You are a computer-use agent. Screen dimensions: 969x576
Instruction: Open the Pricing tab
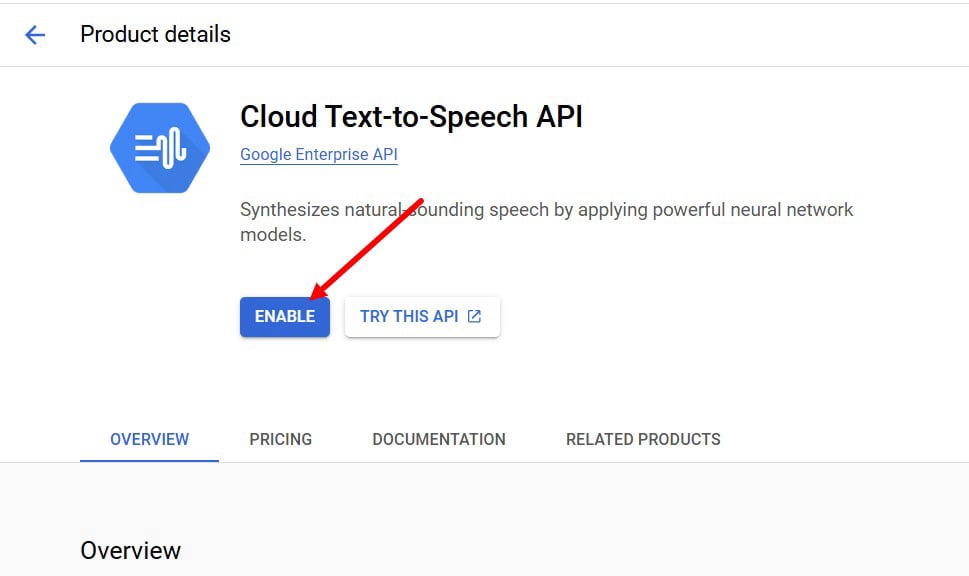[281, 439]
